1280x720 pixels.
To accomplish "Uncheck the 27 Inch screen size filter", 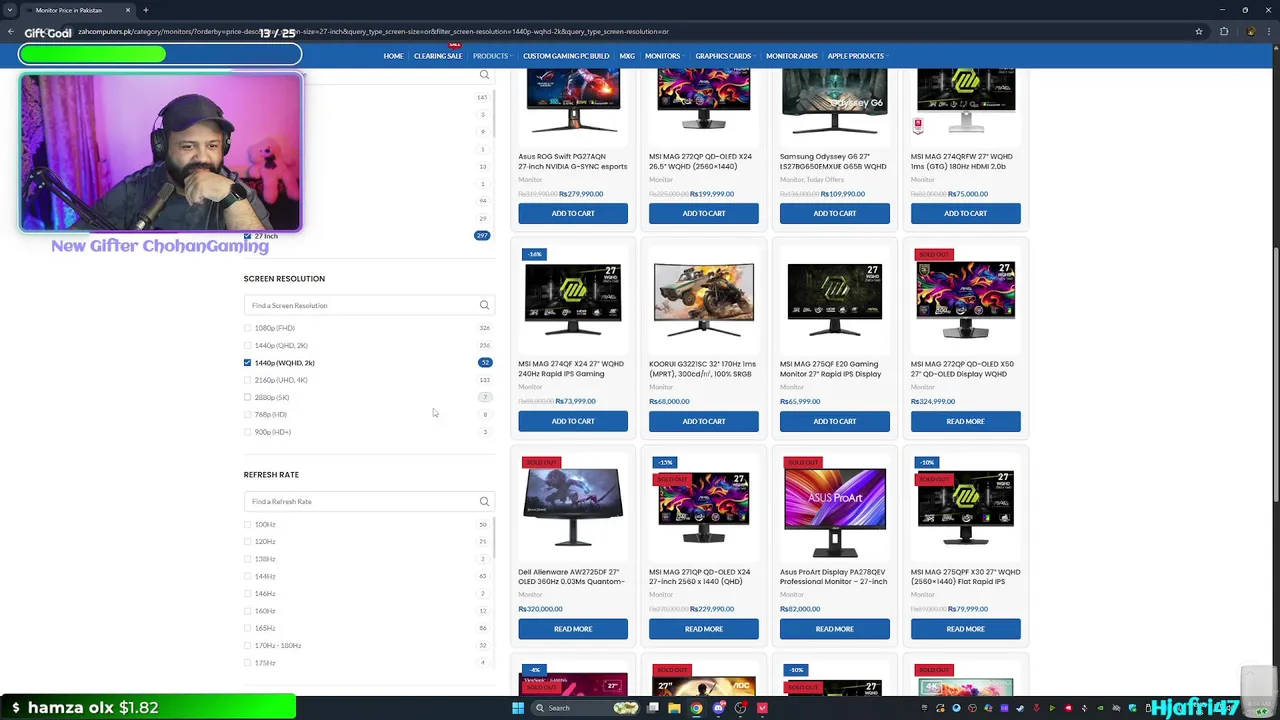I will 247,236.
